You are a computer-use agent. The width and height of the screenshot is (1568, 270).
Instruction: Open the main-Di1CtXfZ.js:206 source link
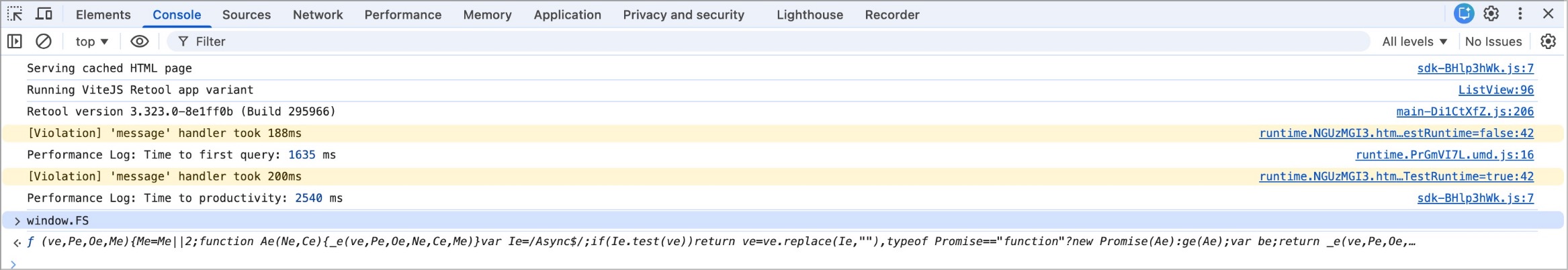point(1465,111)
